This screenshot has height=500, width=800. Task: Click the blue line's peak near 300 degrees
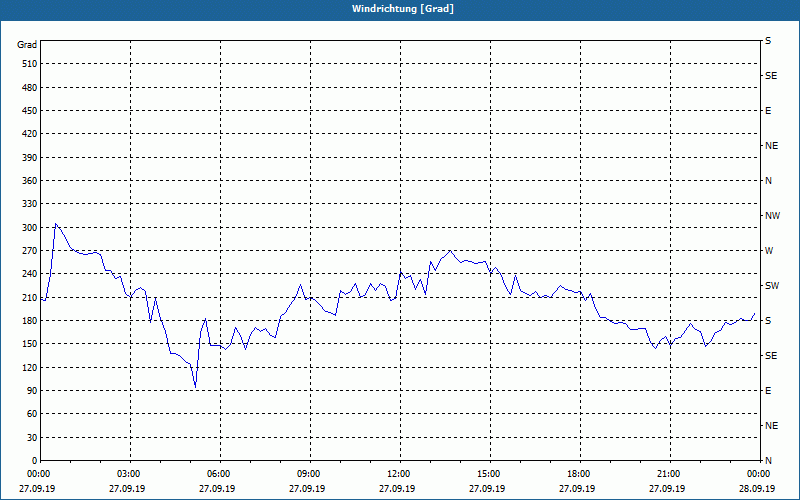pos(55,223)
